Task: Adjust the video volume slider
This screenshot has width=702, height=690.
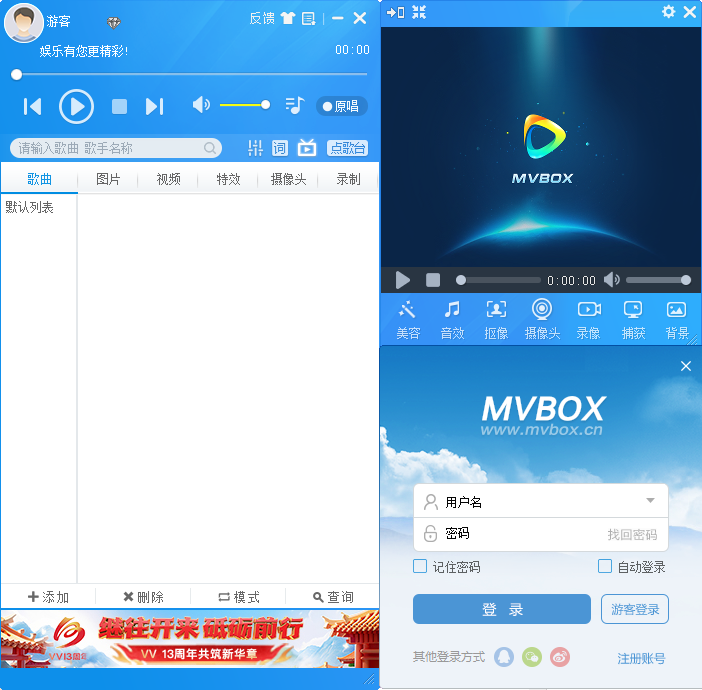Action: [658, 280]
